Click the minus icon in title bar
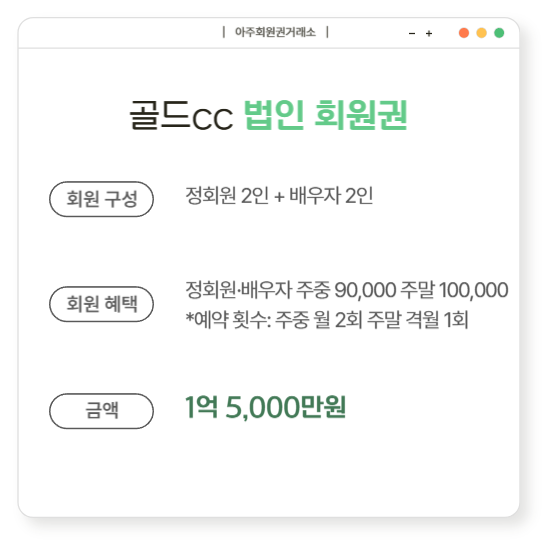This screenshot has width=550, height=550. click(x=412, y=34)
